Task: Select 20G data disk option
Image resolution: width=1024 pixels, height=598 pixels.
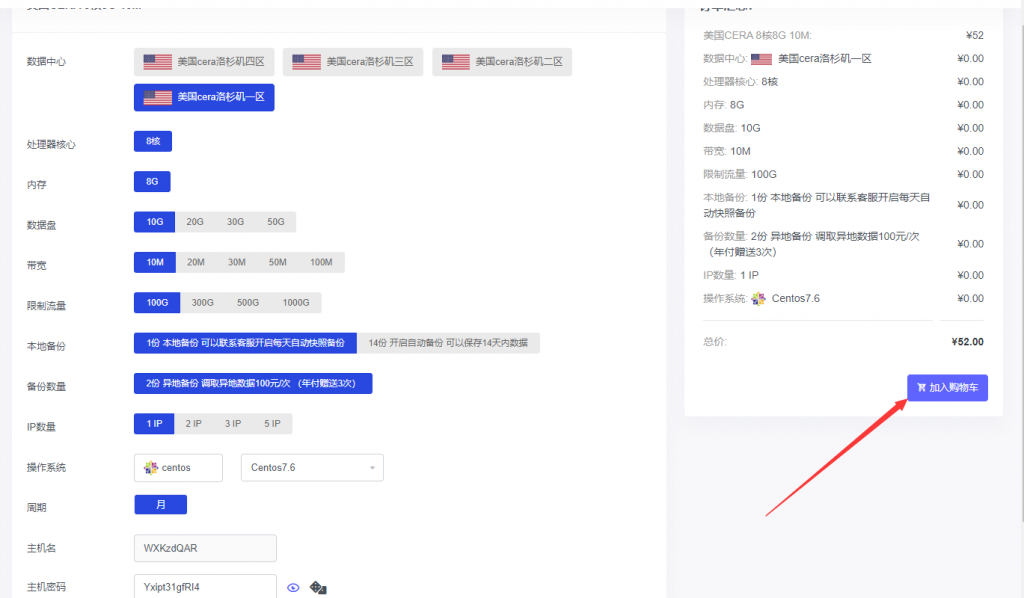Action: tap(195, 222)
